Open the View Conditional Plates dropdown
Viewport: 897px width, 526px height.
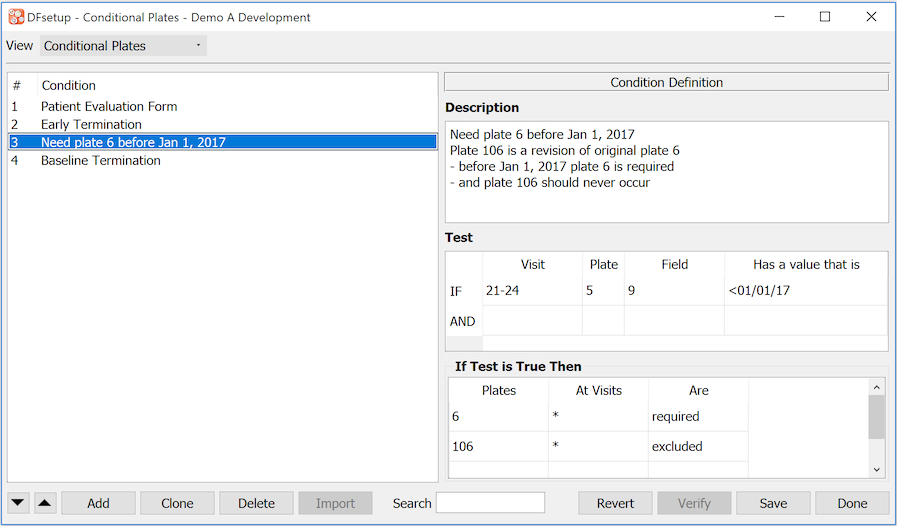[123, 46]
